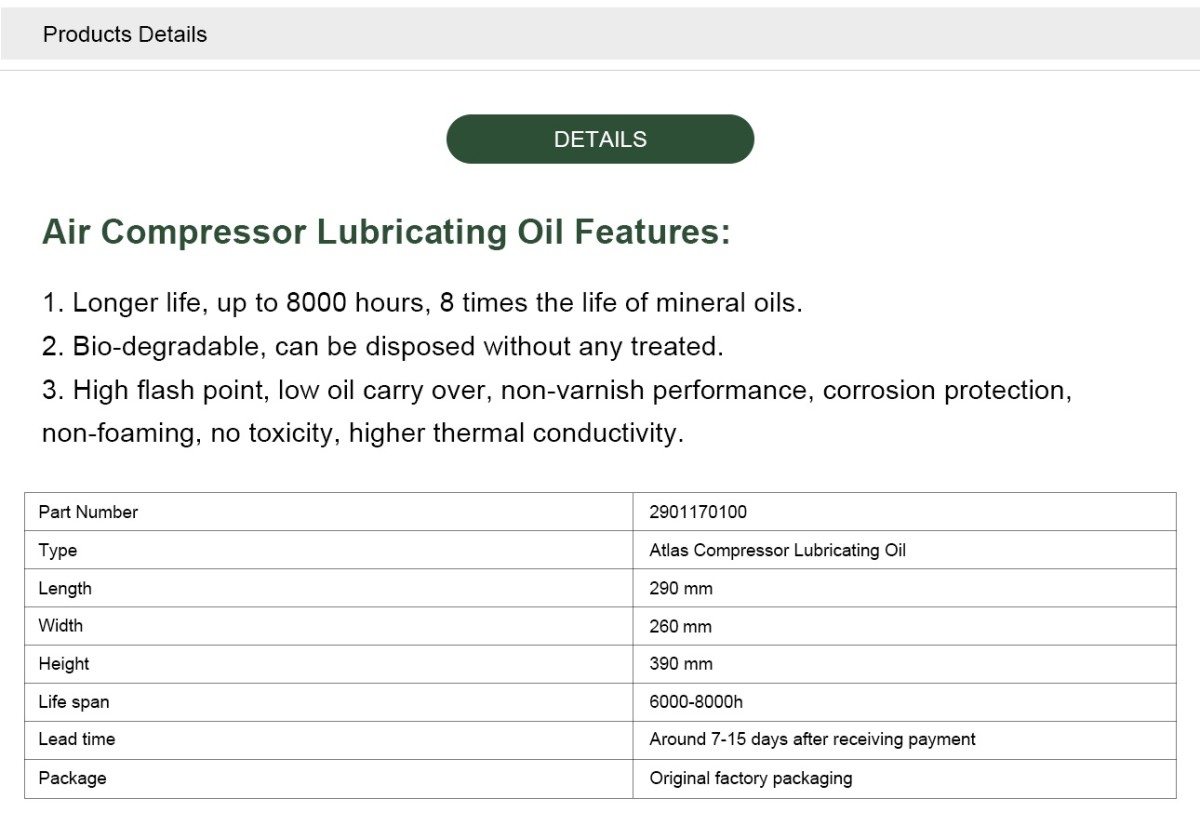Select the Package row label

(72, 778)
